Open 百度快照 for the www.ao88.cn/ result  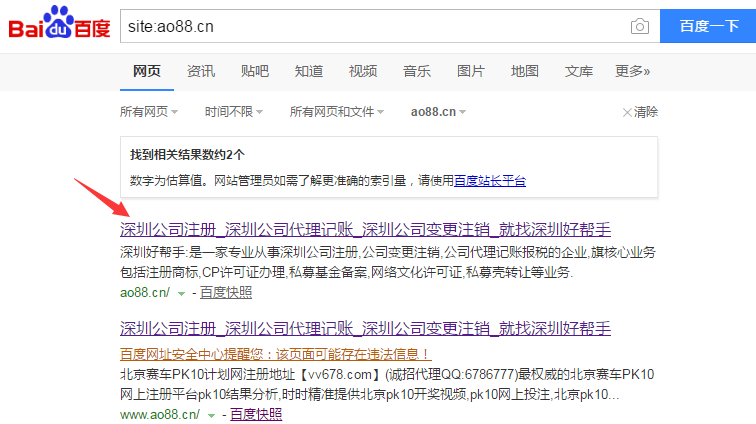(x=256, y=414)
